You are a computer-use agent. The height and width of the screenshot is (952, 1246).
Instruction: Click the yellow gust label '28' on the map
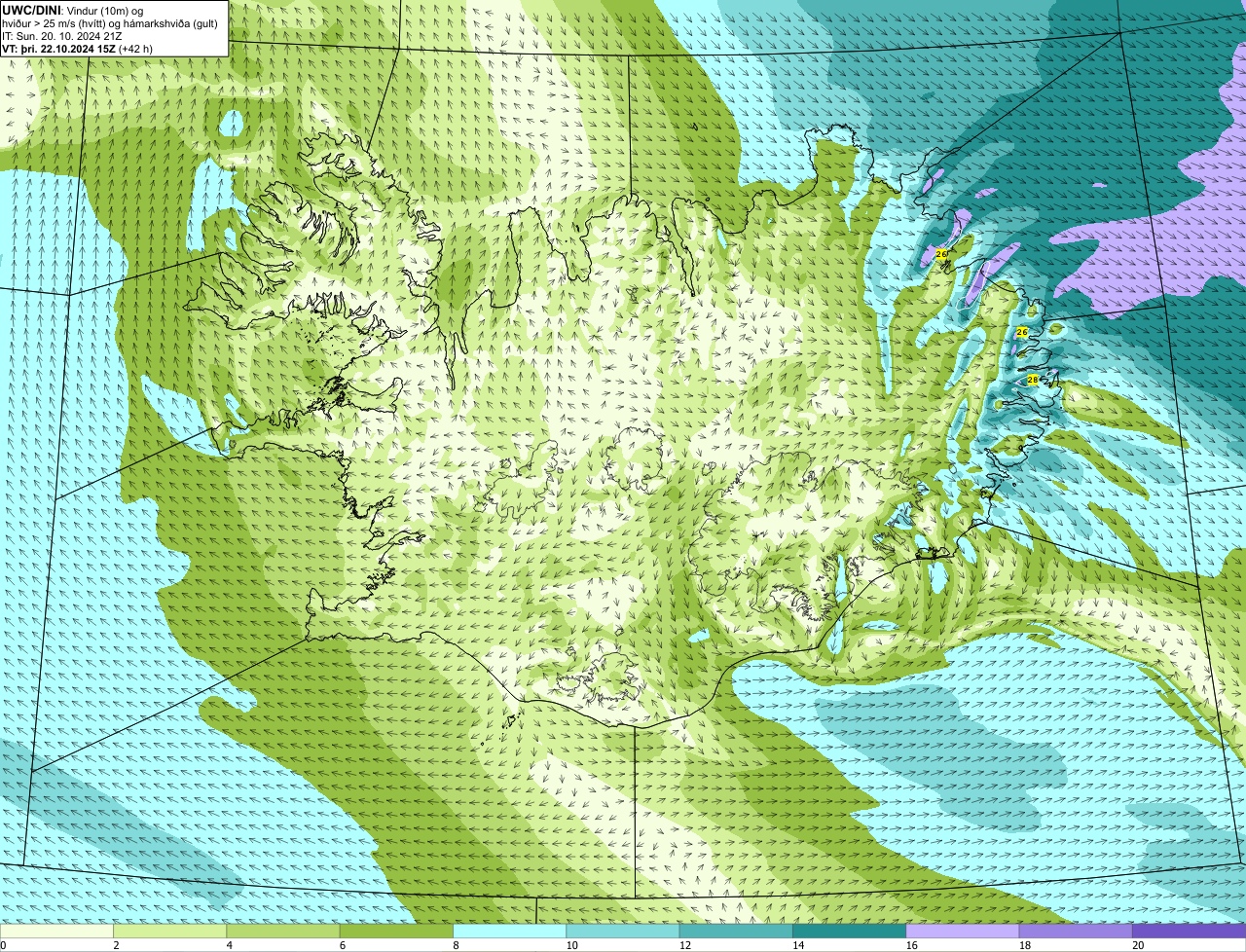point(1033,380)
